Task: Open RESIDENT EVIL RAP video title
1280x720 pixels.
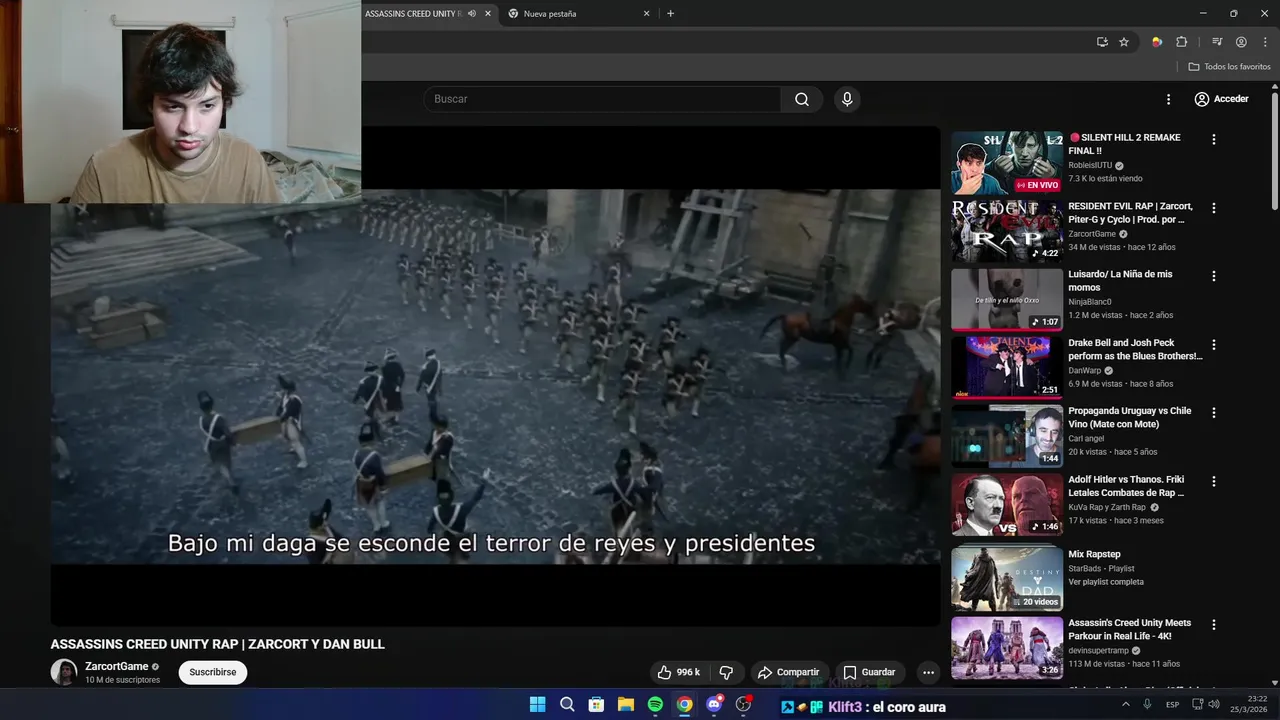Action: click(1130, 213)
